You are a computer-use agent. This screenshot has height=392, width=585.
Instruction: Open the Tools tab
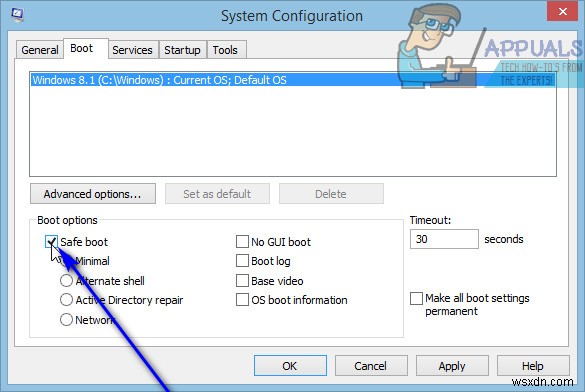225,50
